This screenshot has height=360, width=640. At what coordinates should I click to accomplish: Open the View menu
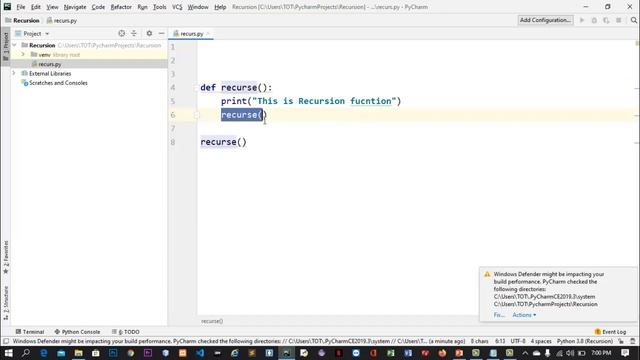pos(52,7)
